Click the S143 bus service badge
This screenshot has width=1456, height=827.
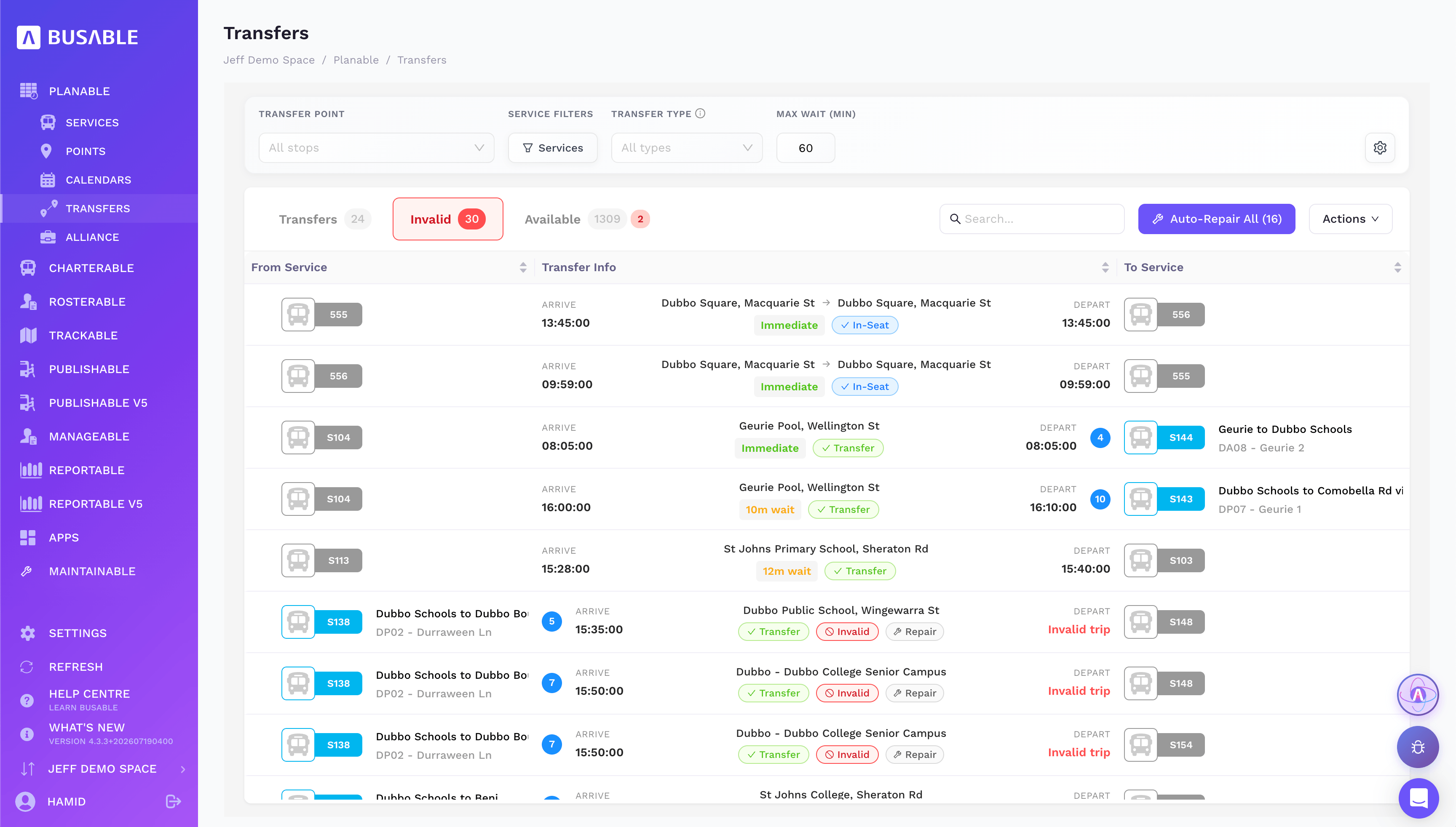(1164, 499)
